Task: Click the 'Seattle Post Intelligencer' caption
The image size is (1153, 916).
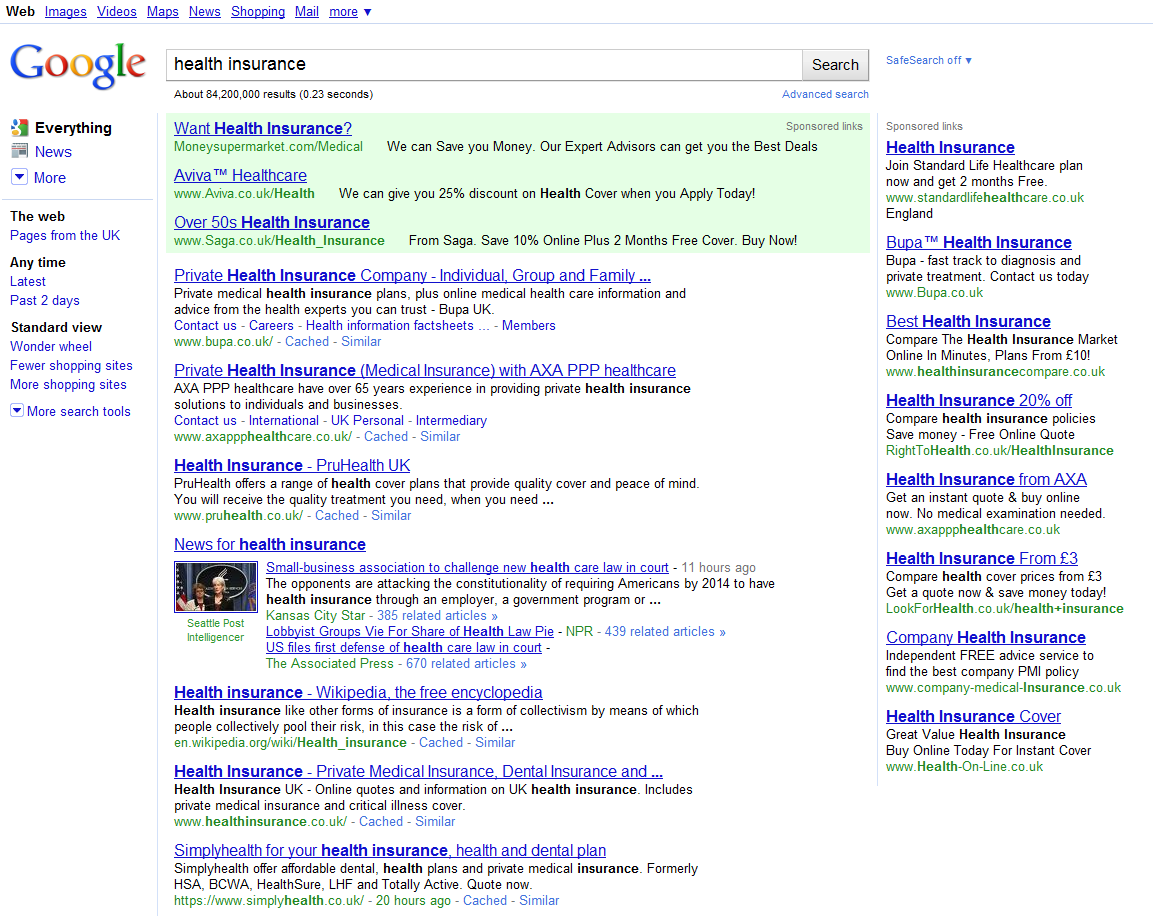Action: click(x=215, y=630)
